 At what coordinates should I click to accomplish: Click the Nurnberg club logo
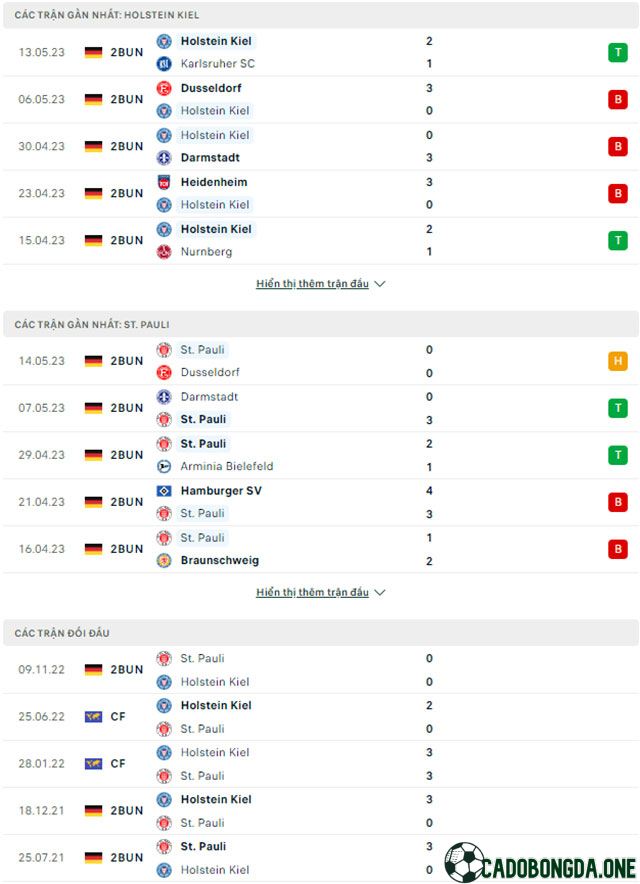[164, 252]
